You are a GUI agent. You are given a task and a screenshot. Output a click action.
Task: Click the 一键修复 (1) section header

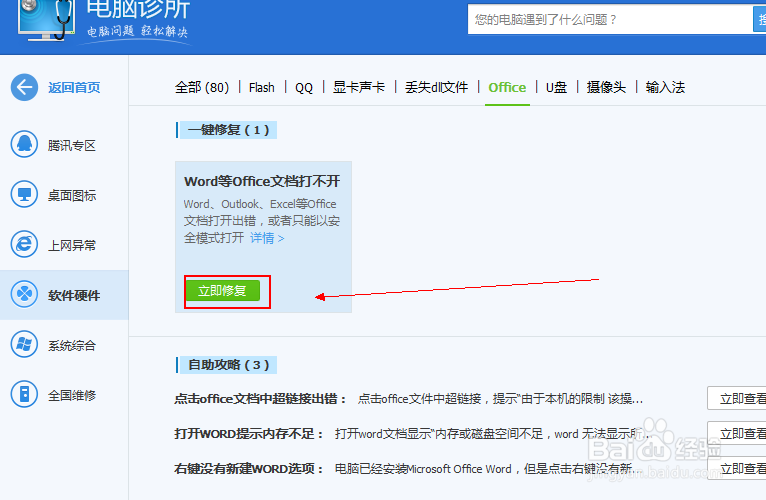[x=228, y=130]
